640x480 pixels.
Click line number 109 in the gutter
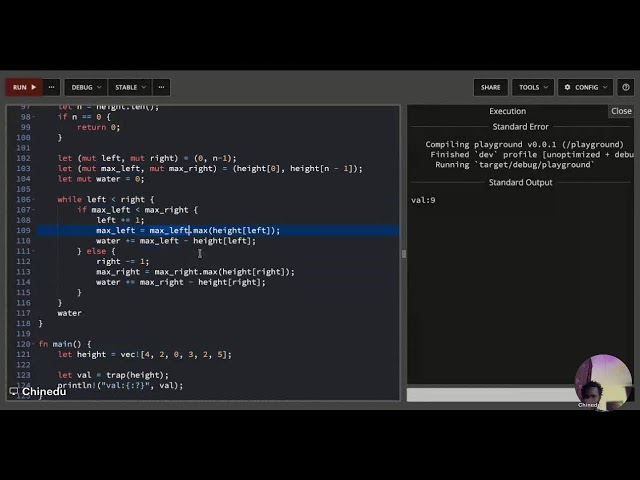point(23,231)
